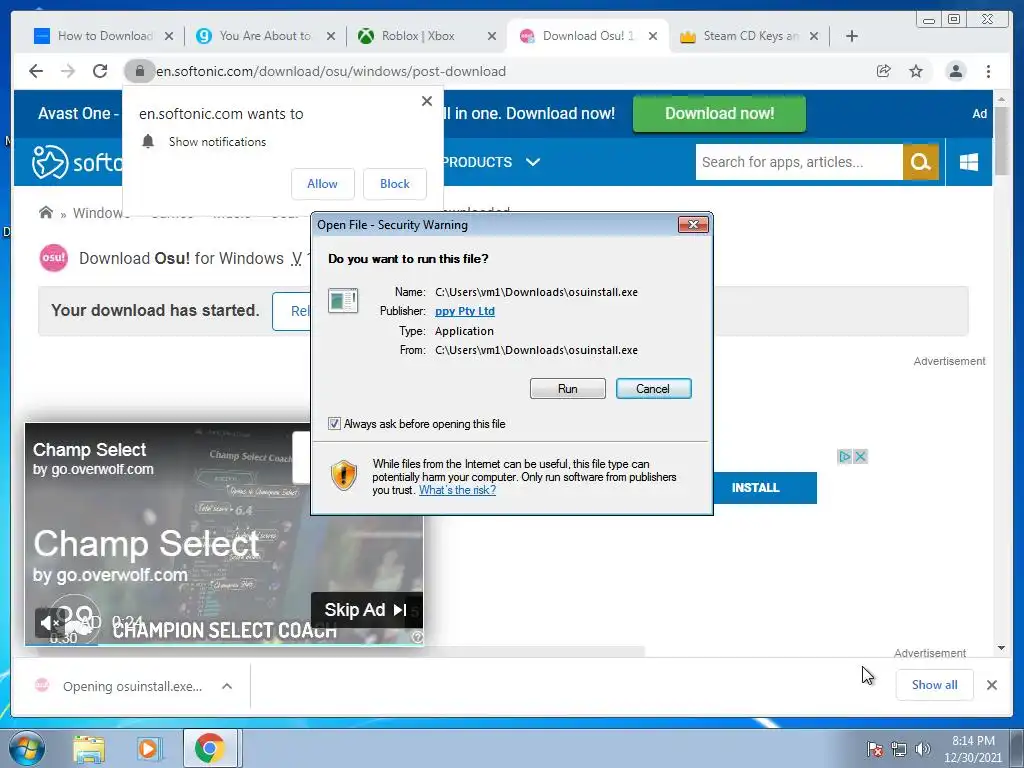Viewport: 1024px width, 768px height.
Task: Select the Windows platform icon
Action: [x=968, y=161]
